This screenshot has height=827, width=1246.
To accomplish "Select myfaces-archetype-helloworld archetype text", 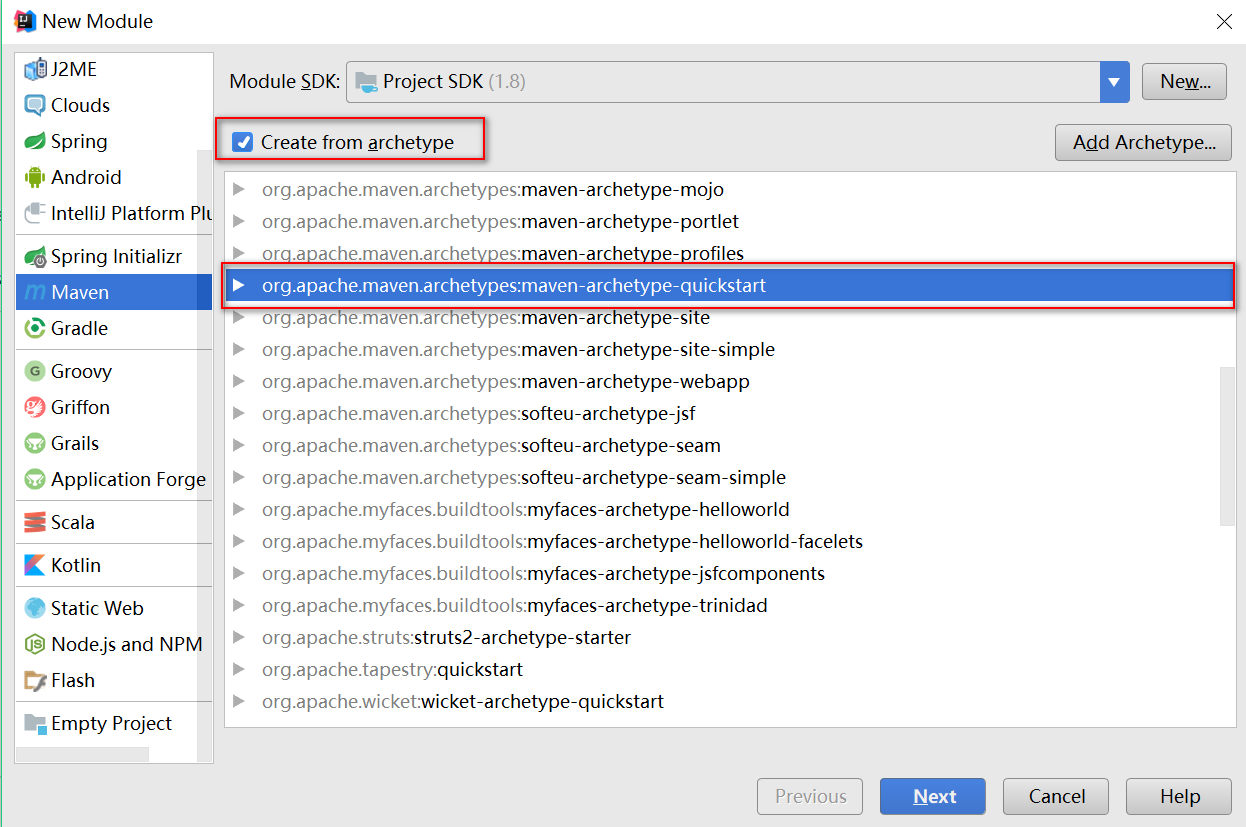I will (658, 509).
